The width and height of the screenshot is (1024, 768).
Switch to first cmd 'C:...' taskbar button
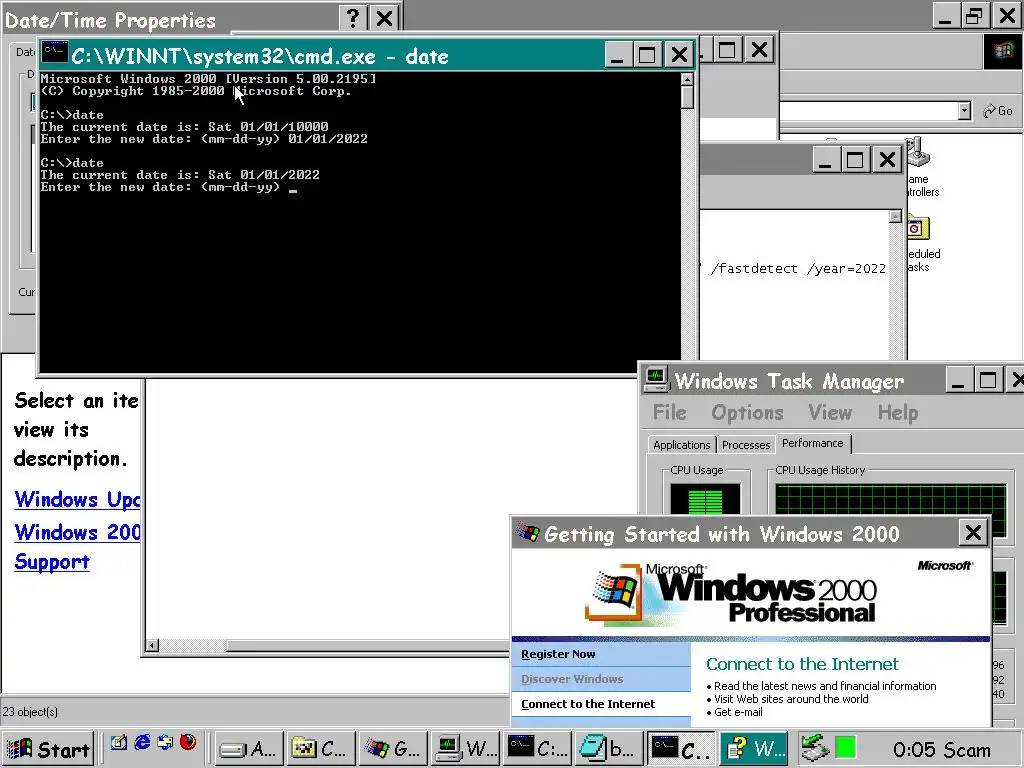[536, 748]
